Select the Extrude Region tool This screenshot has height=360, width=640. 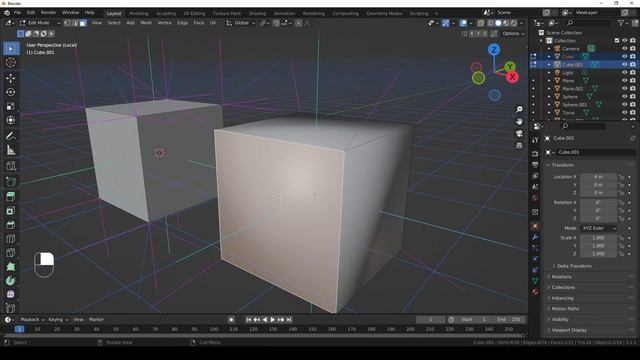11,197
